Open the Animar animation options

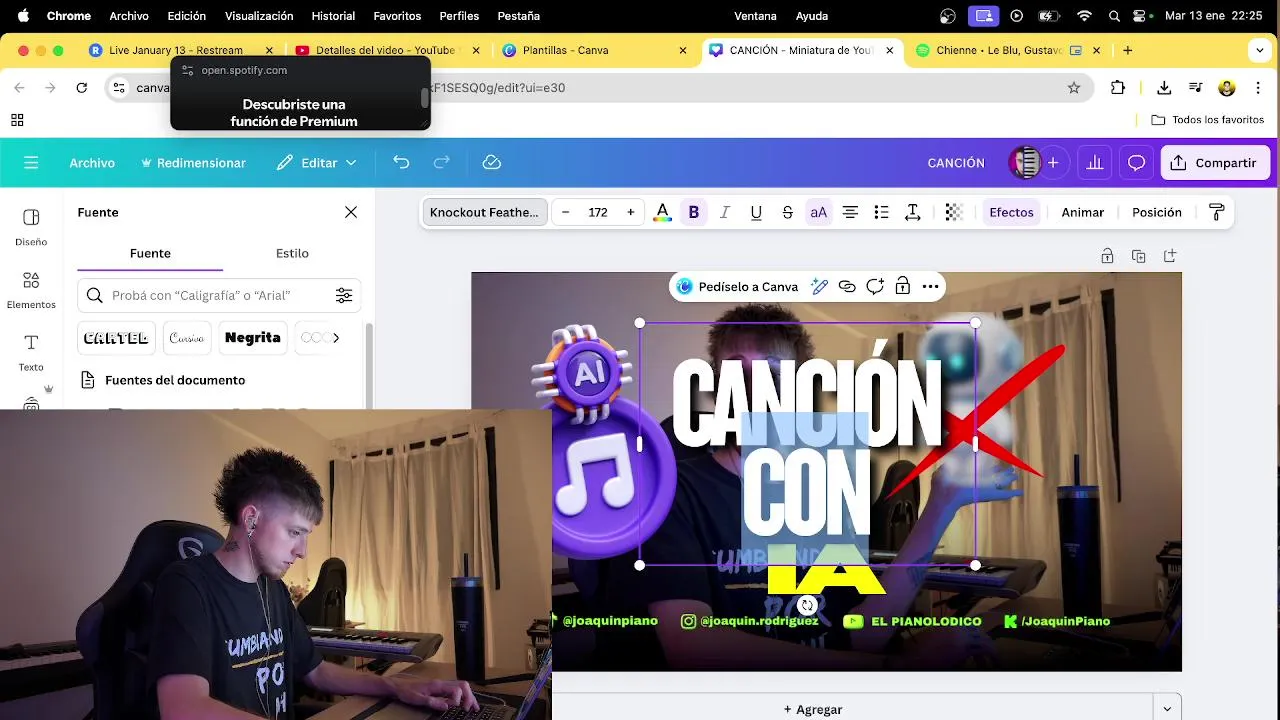click(x=1082, y=212)
